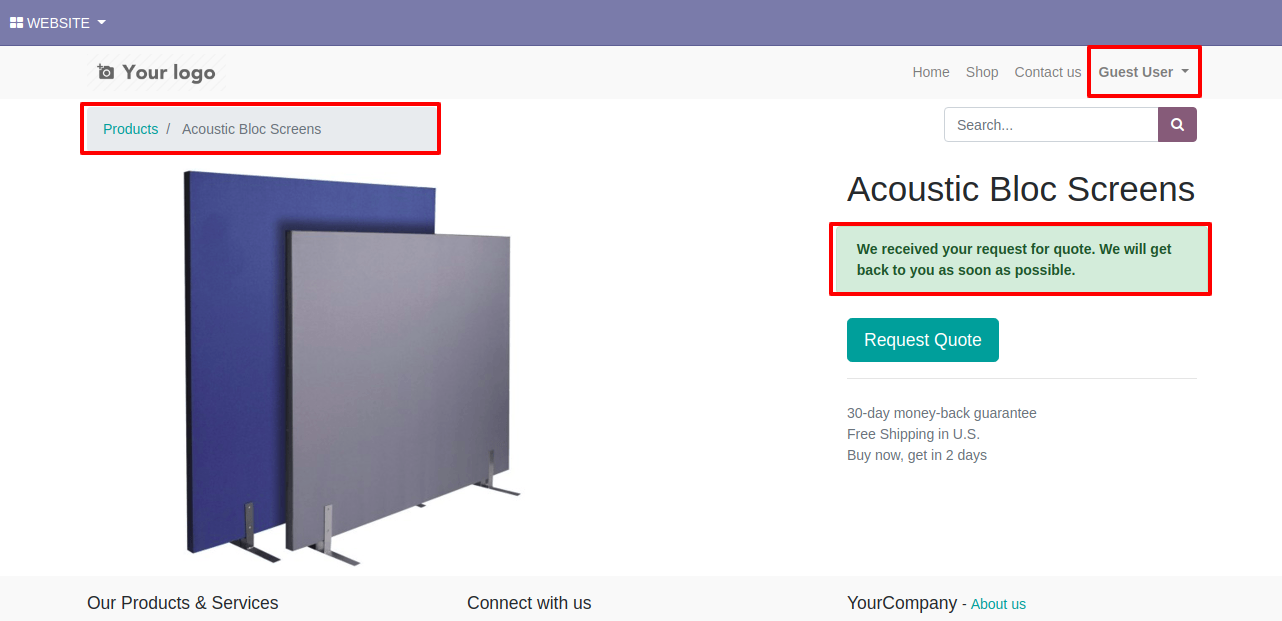Open the Contact us page

point(1047,72)
